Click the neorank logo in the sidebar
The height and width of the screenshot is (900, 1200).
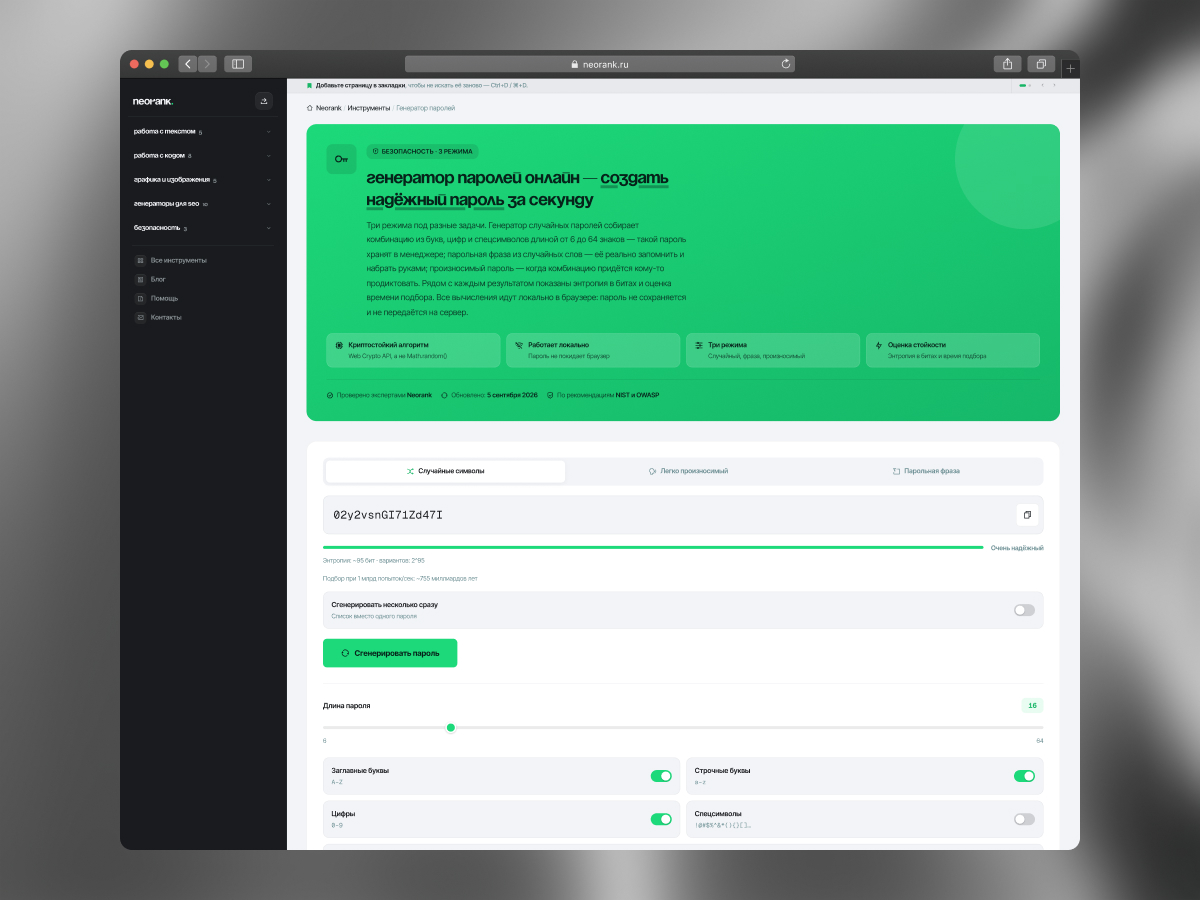153,101
